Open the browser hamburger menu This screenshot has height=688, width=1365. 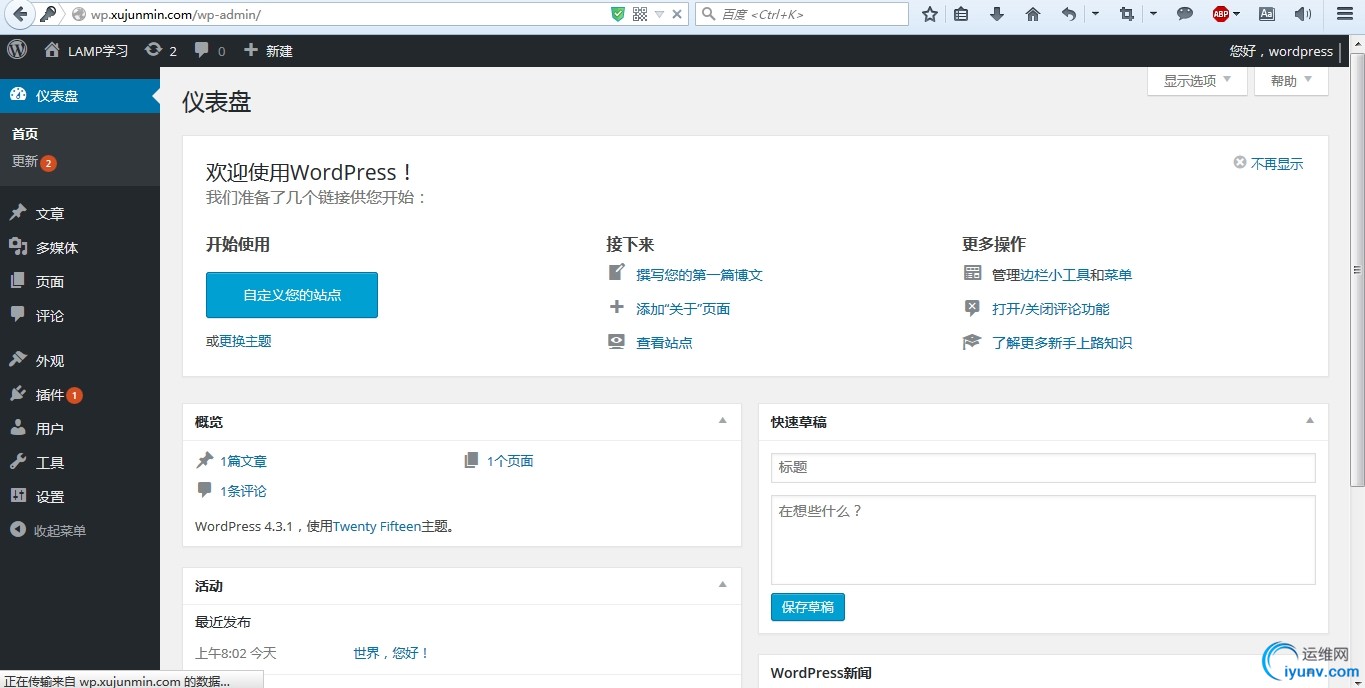click(x=1345, y=14)
